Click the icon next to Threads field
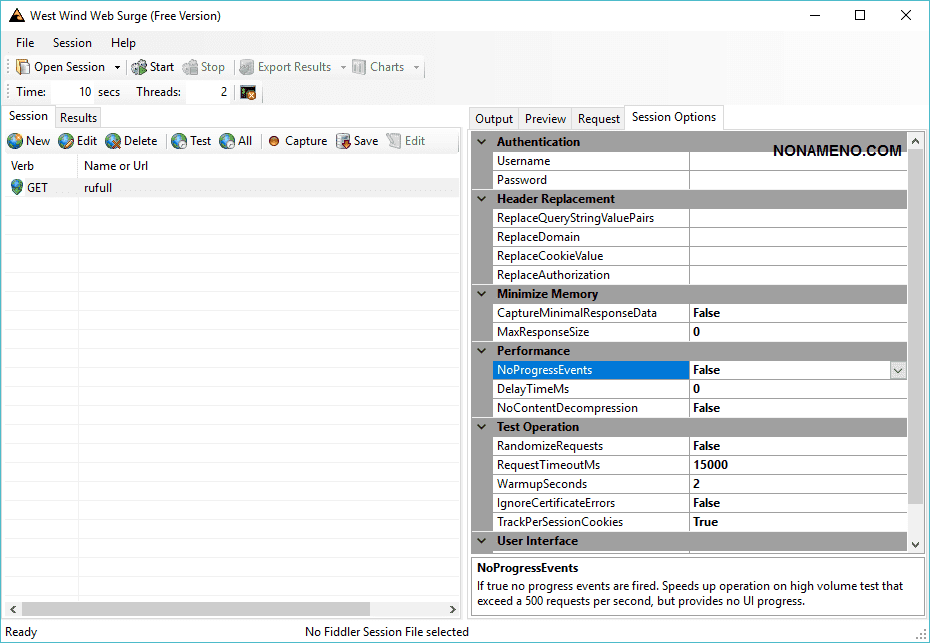This screenshot has width=930, height=643. 248,92
